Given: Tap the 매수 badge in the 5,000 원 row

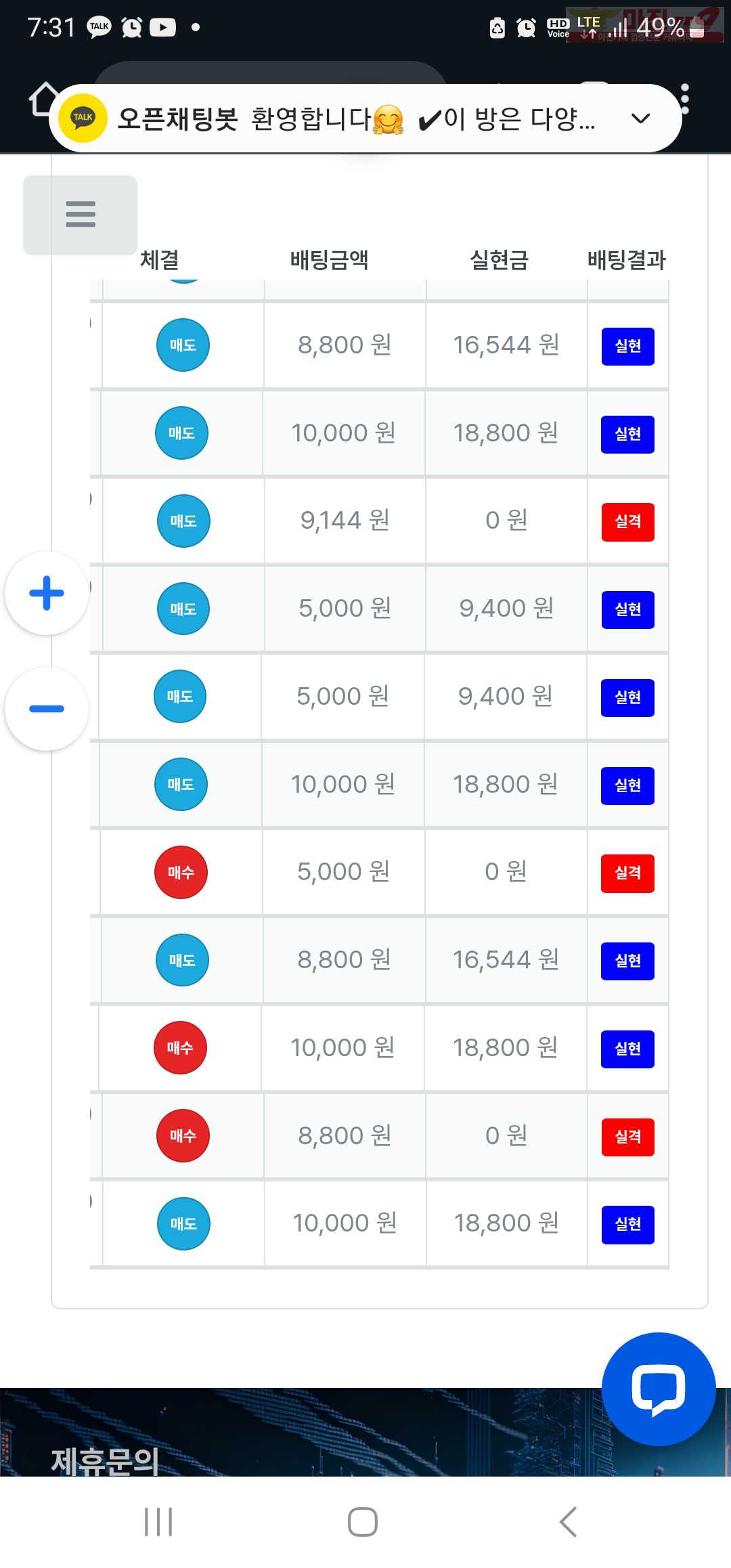Looking at the screenshot, I should click(x=181, y=872).
